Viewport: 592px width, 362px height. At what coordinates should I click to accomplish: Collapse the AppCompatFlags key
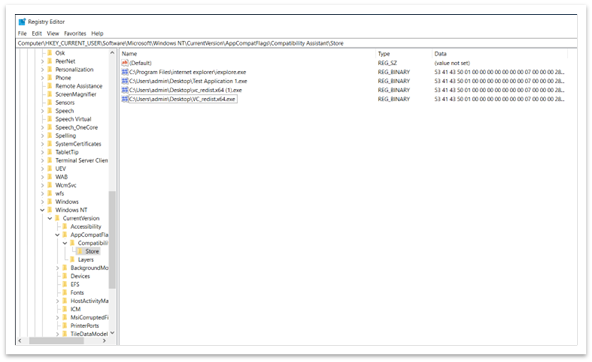(x=57, y=235)
